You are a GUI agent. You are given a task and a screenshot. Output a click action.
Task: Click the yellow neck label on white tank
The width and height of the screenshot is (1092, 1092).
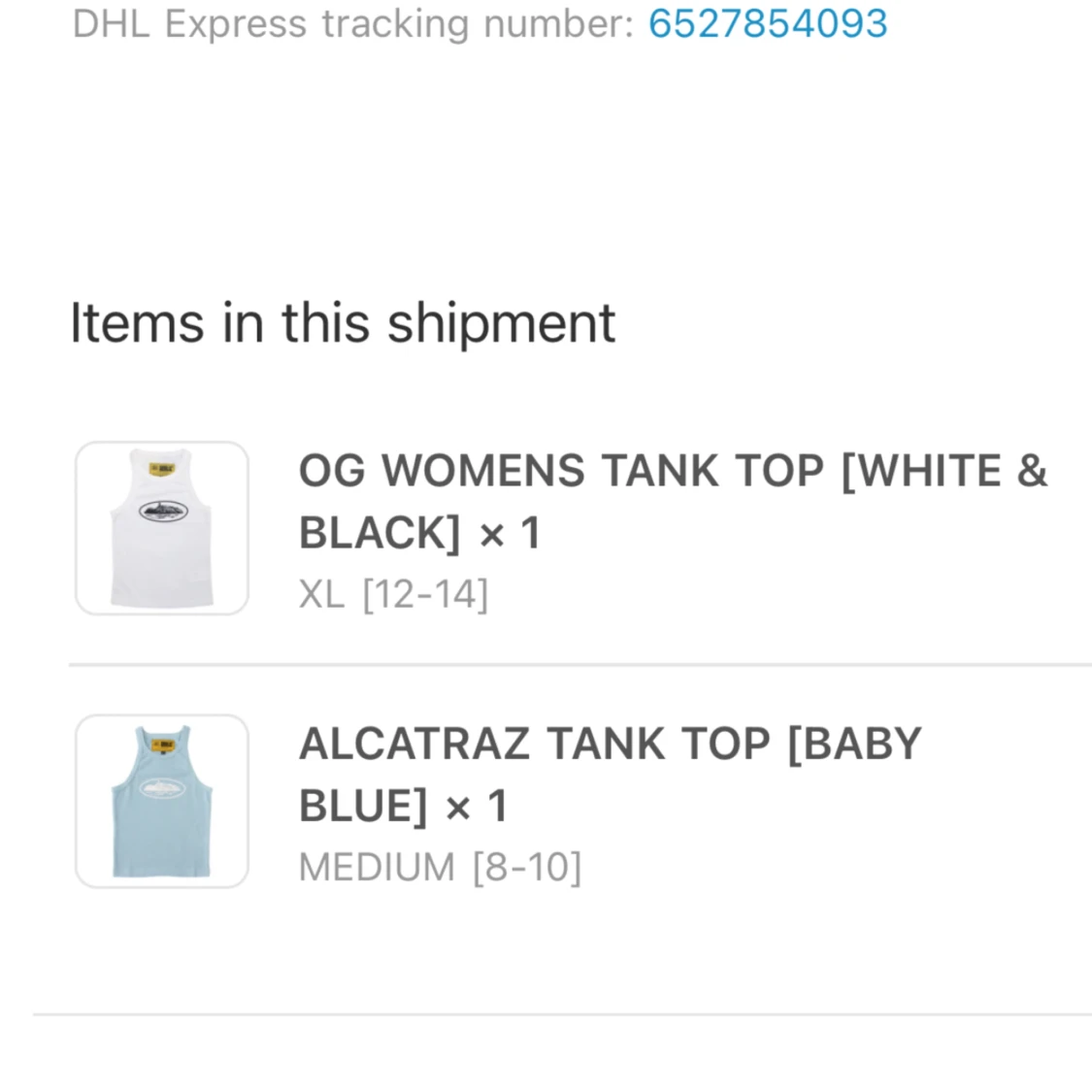tap(161, 470)
